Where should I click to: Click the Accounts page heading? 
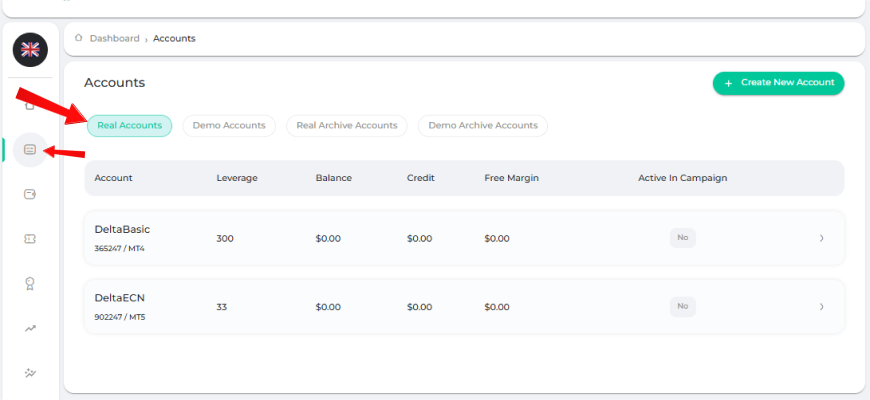(114, 83)
